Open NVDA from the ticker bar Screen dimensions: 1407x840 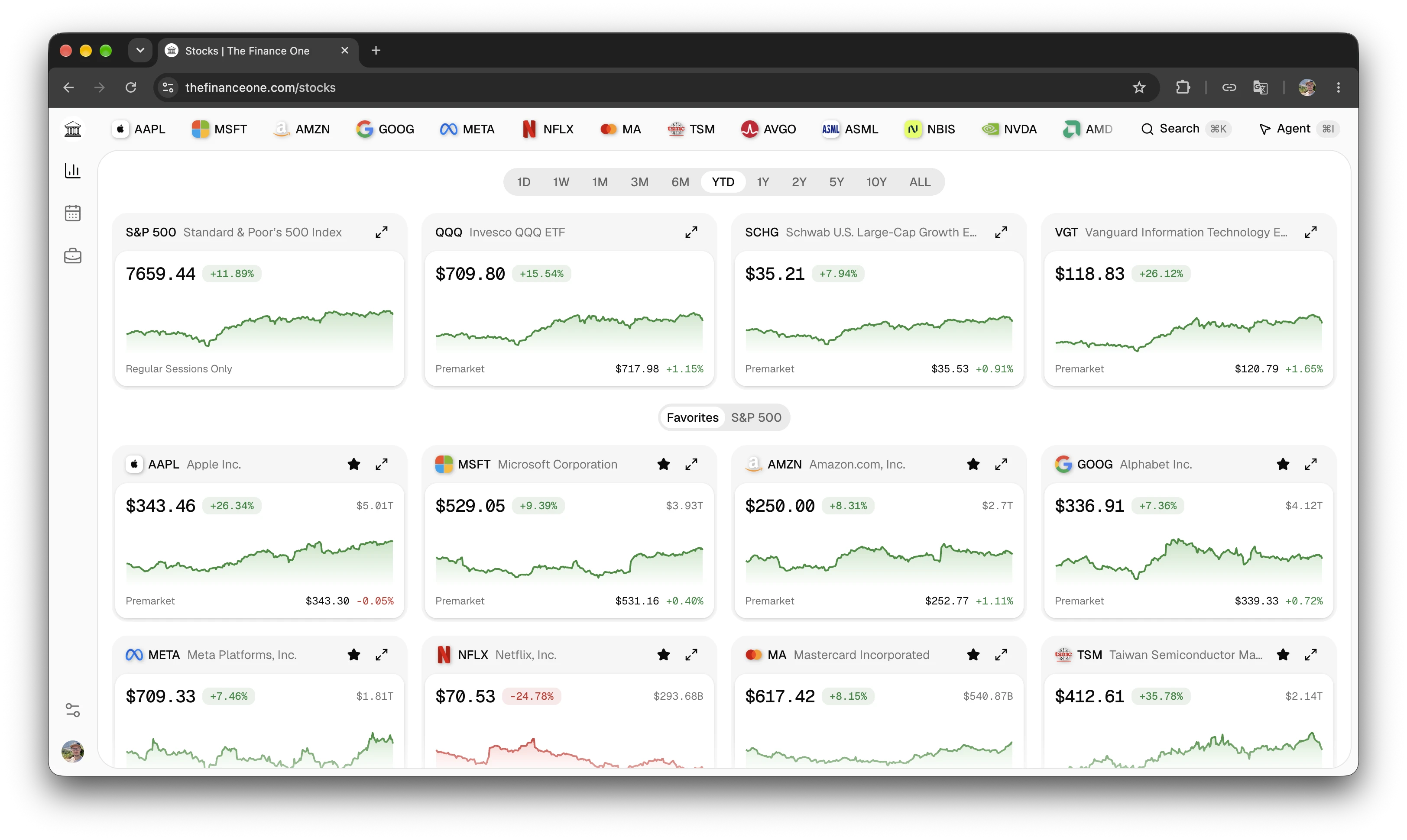click(1009, 129)
